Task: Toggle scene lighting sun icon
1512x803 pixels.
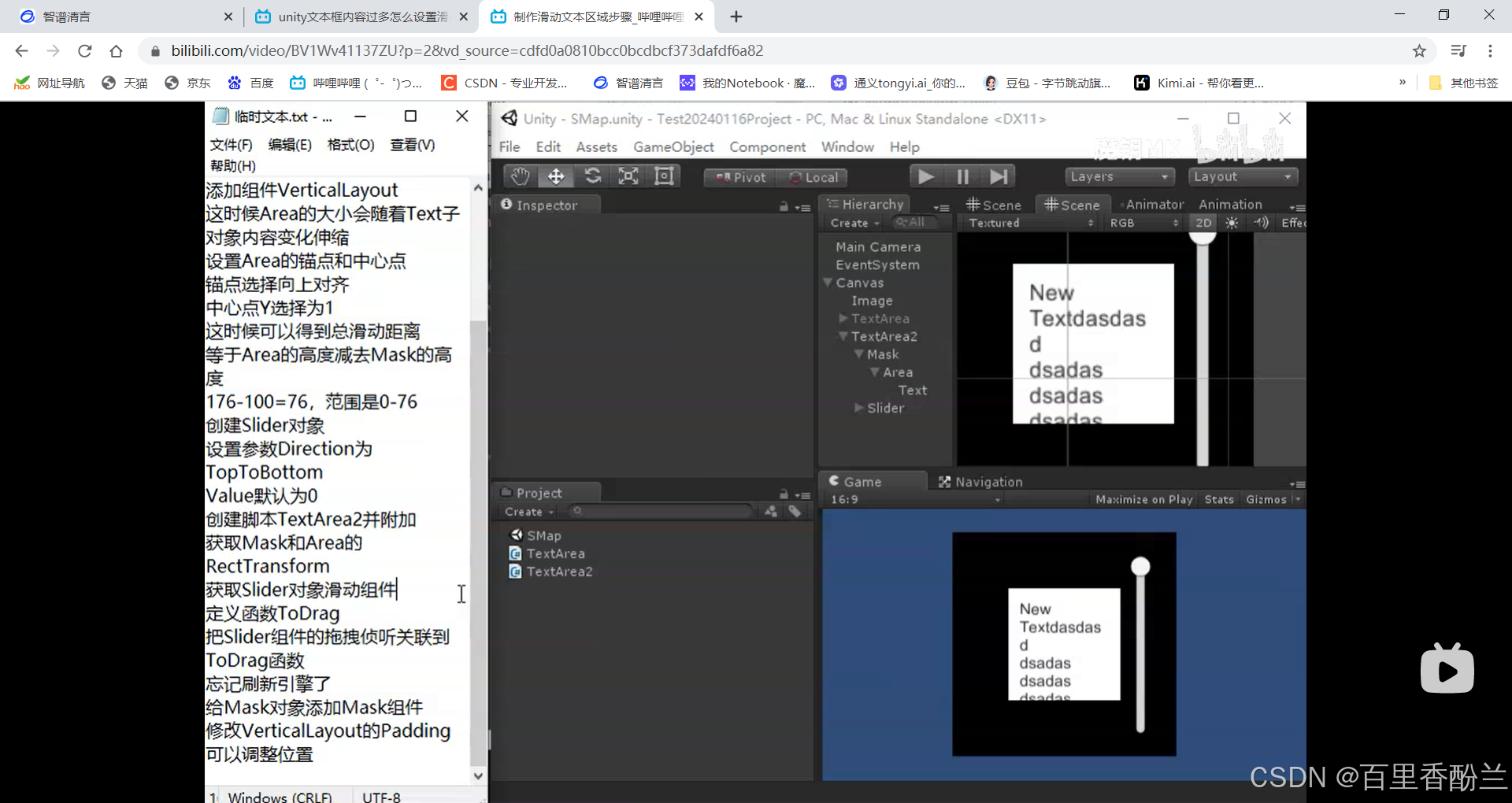Action: (x=1232, y=223)
